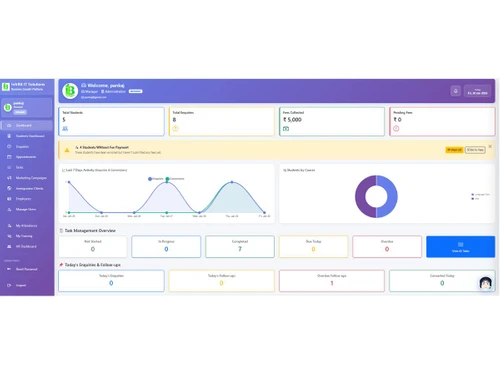The width and height of the screenshot is (500, 375).
Task: Click the Immigration Clients globe icon
Action: (x=9, y=188)
